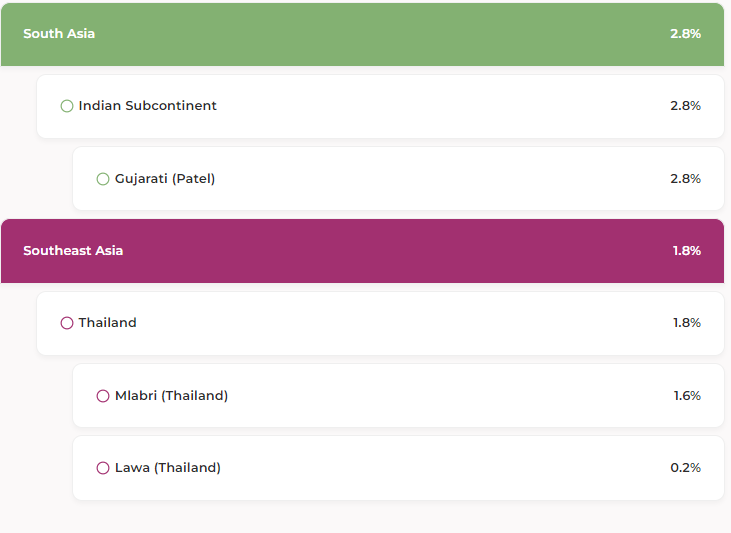Select the 0.2% value for Lawa
The width and height of the screenshot is (731, 533).
point(685,468)
